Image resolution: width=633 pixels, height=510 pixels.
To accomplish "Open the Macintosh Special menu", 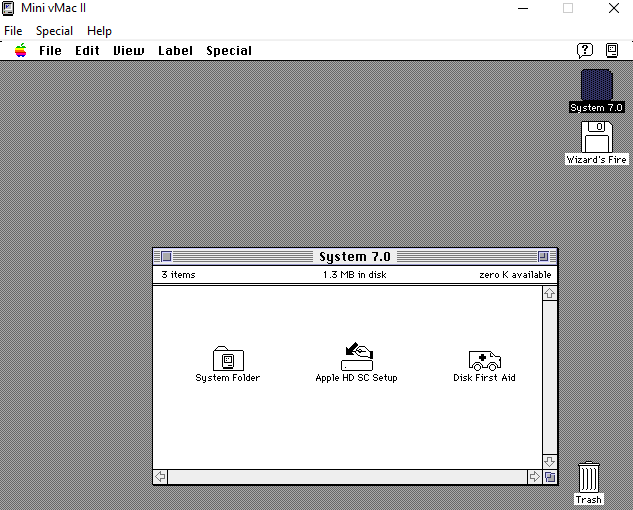I will [x=229, y=51].
